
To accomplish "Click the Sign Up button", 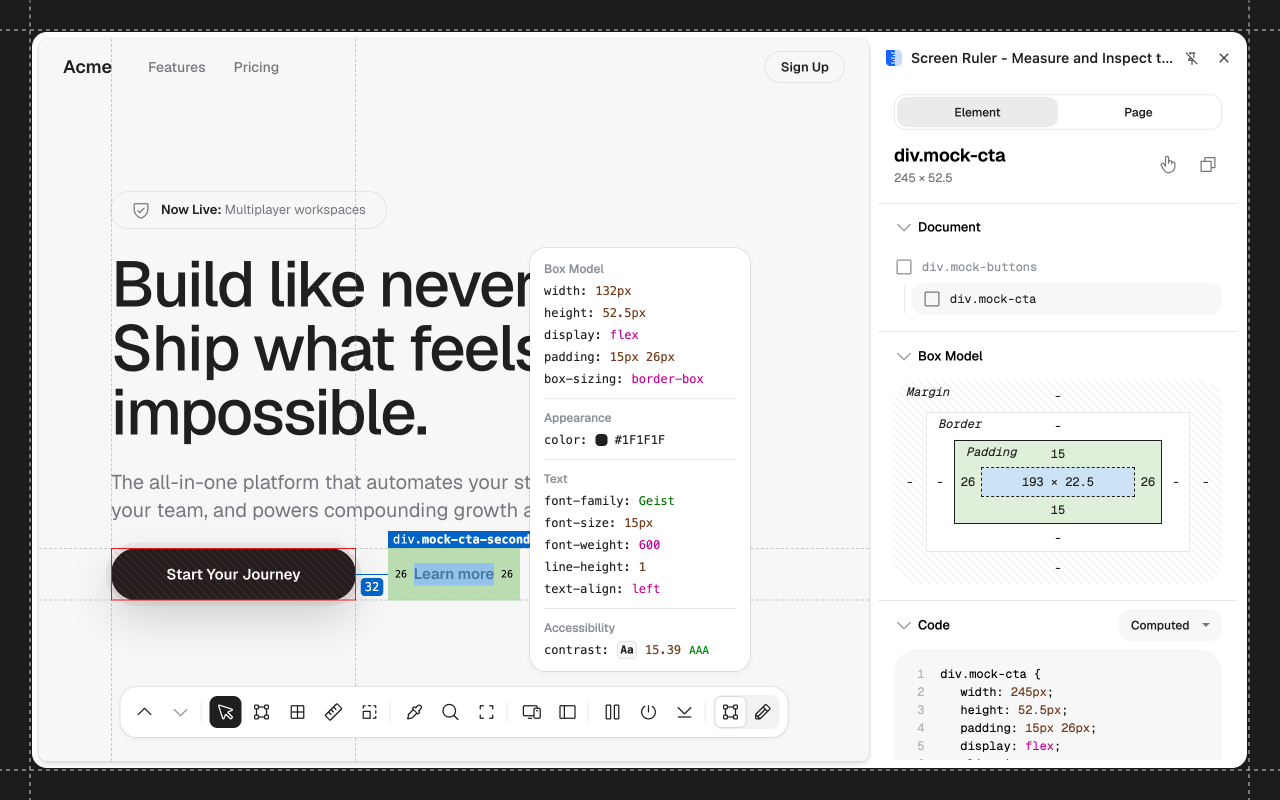I will tap(805, 67).
